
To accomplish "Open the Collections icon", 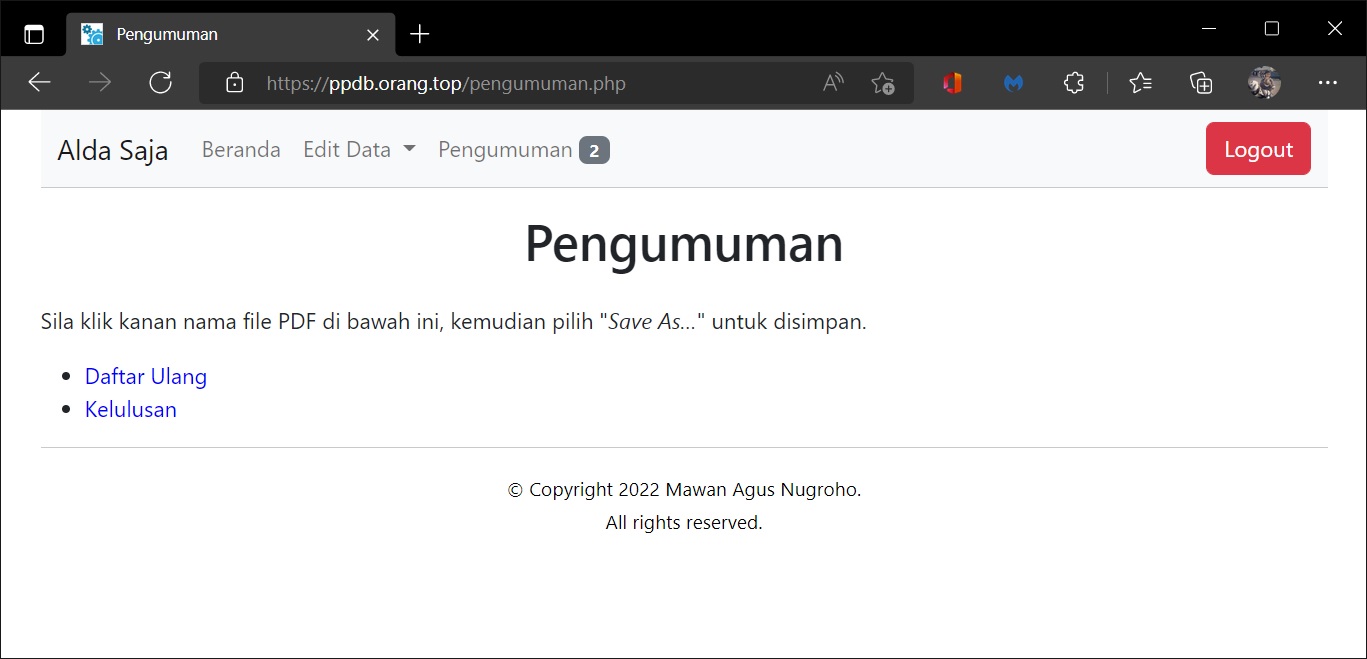I will click(1201, 83).
